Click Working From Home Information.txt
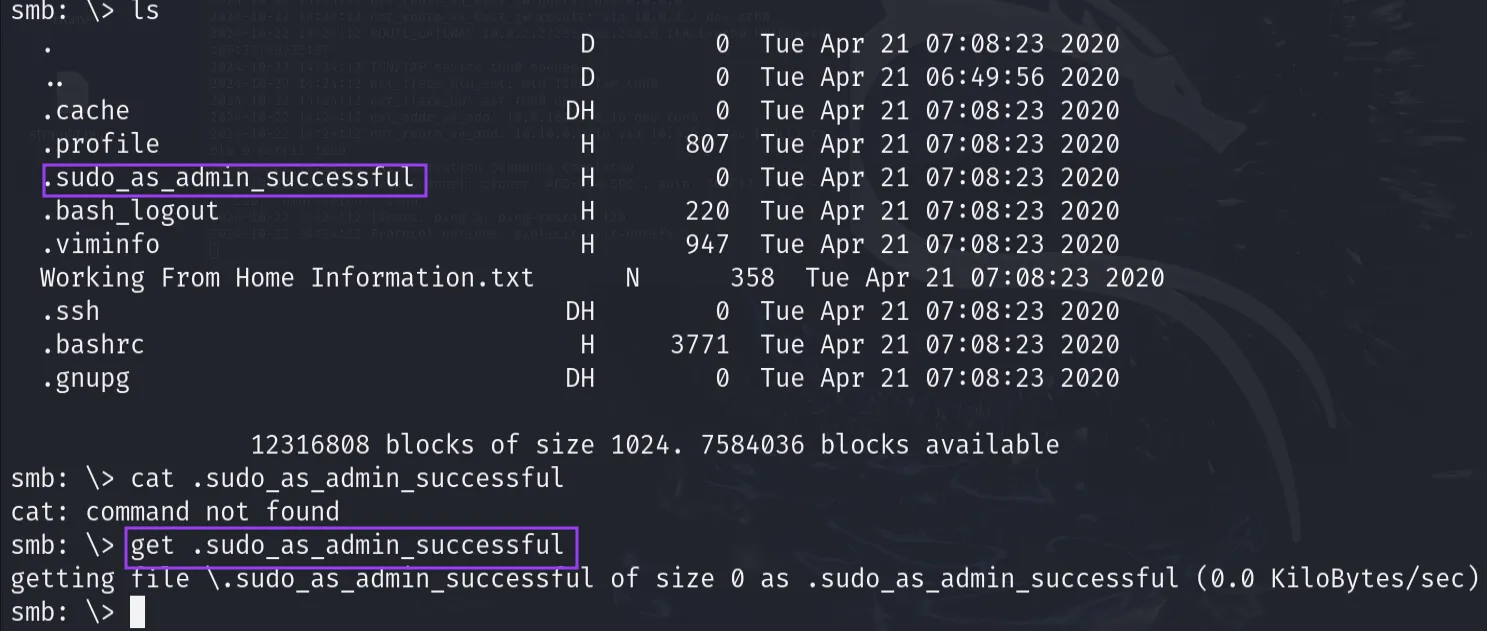Viewport: 1487px width, 631px height. coord(287,277)
